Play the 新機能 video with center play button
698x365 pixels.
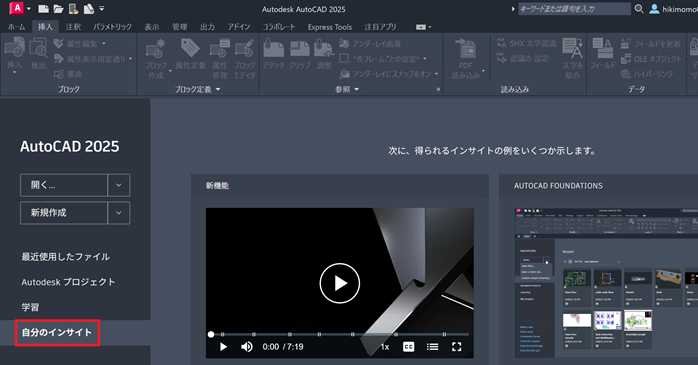[340, 284]
